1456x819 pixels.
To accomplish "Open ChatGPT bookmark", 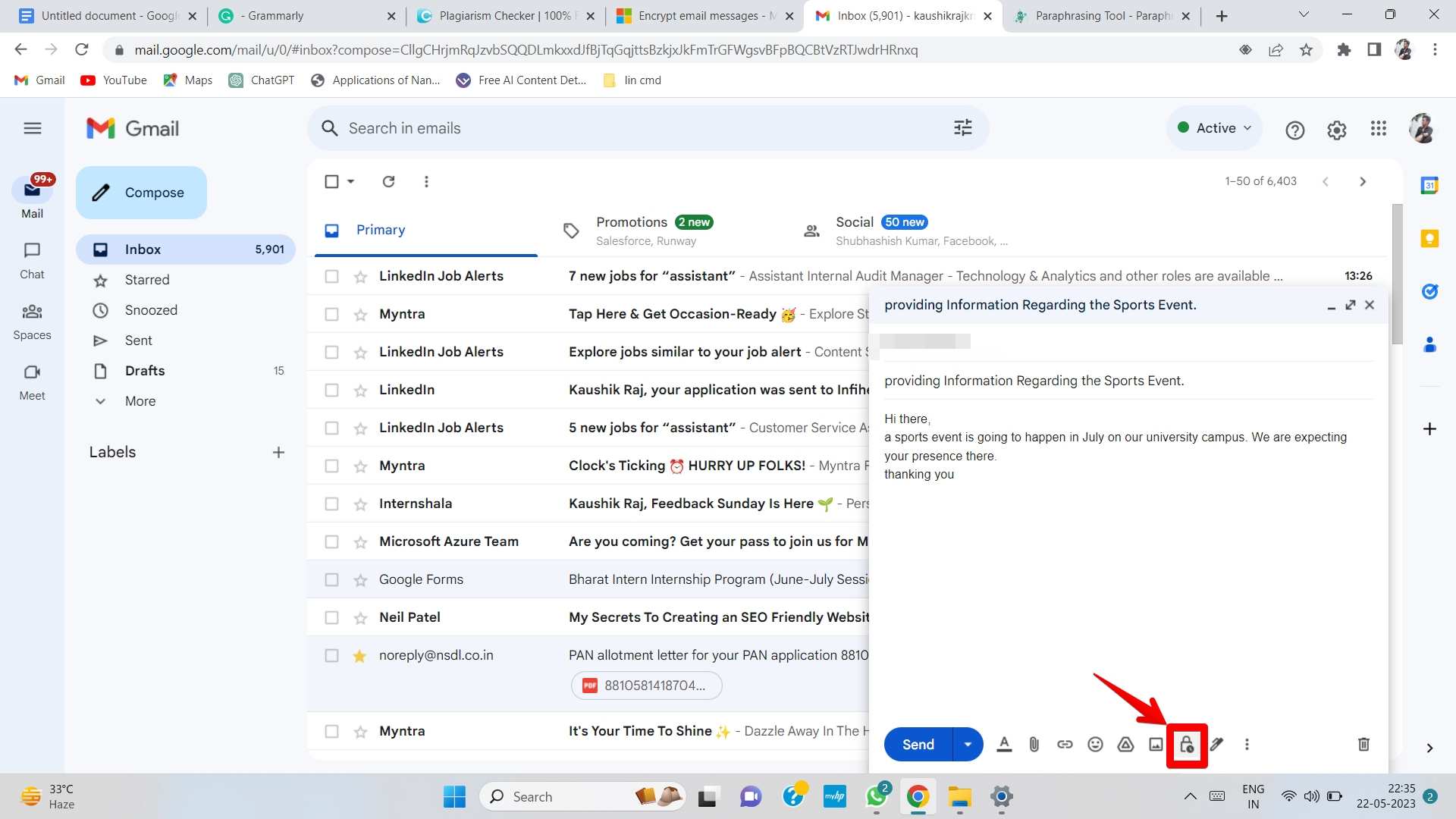I will [262, 80].
